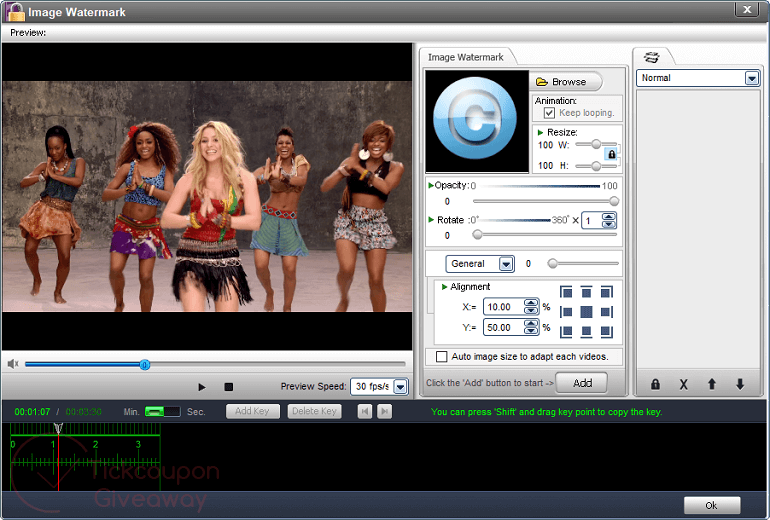
Task: Adjust the width resize slider
Action: [596, 144]
